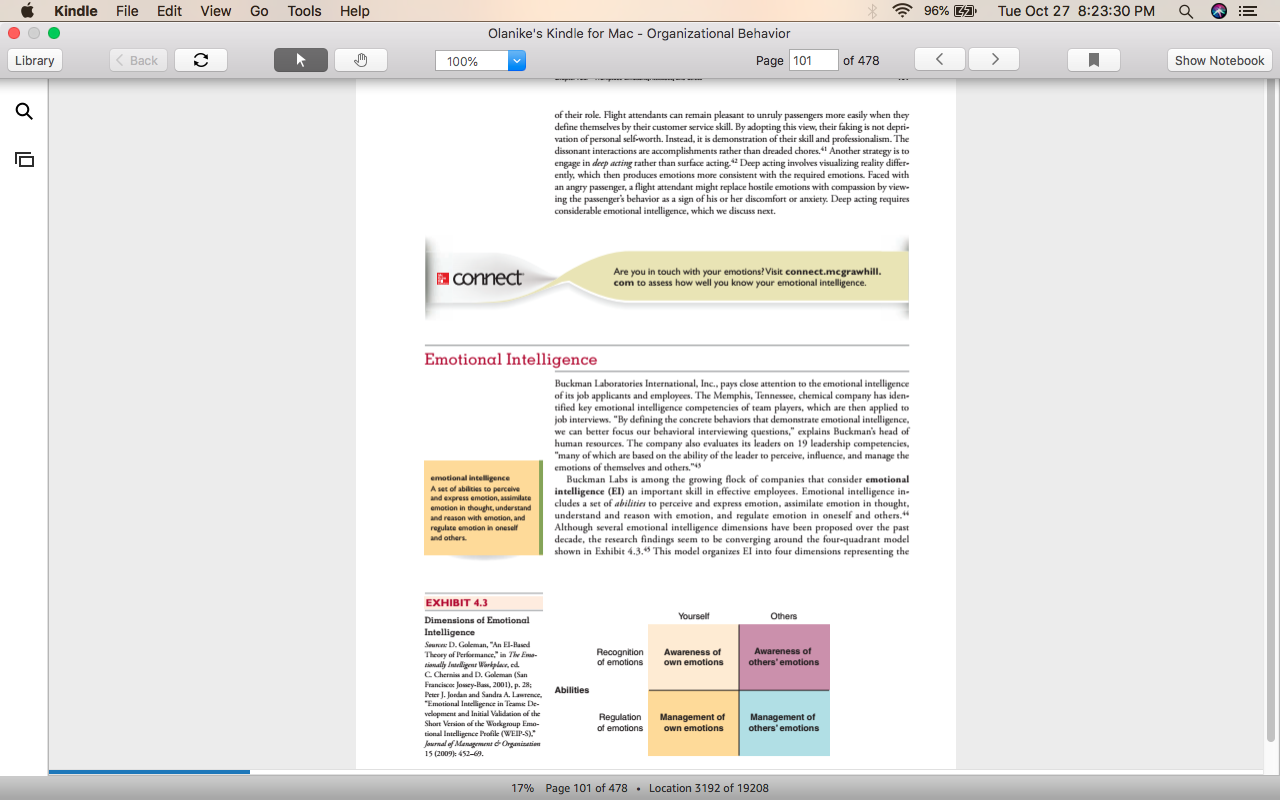Open the search sidebar magnifier icon
The image size is (1280, 800).
[24, 111]
